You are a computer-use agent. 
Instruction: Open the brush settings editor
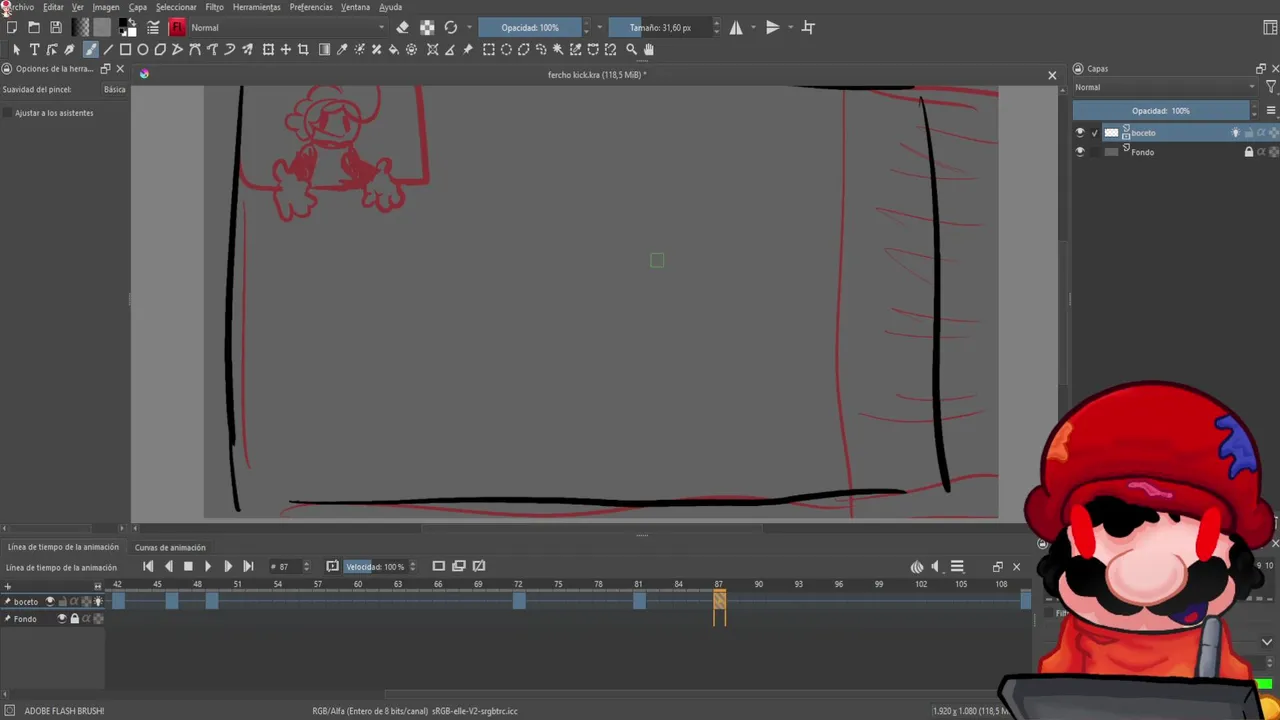153,27
